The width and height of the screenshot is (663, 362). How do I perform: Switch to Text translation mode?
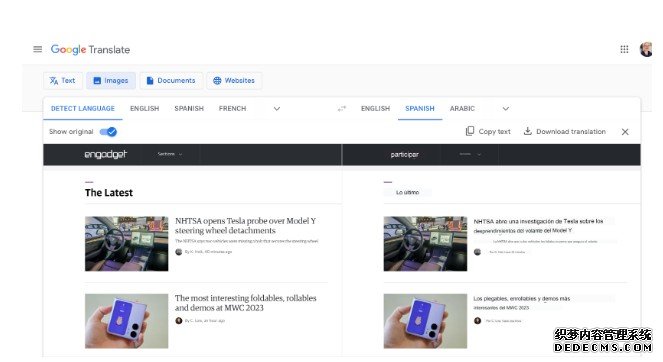click(63, 80)
